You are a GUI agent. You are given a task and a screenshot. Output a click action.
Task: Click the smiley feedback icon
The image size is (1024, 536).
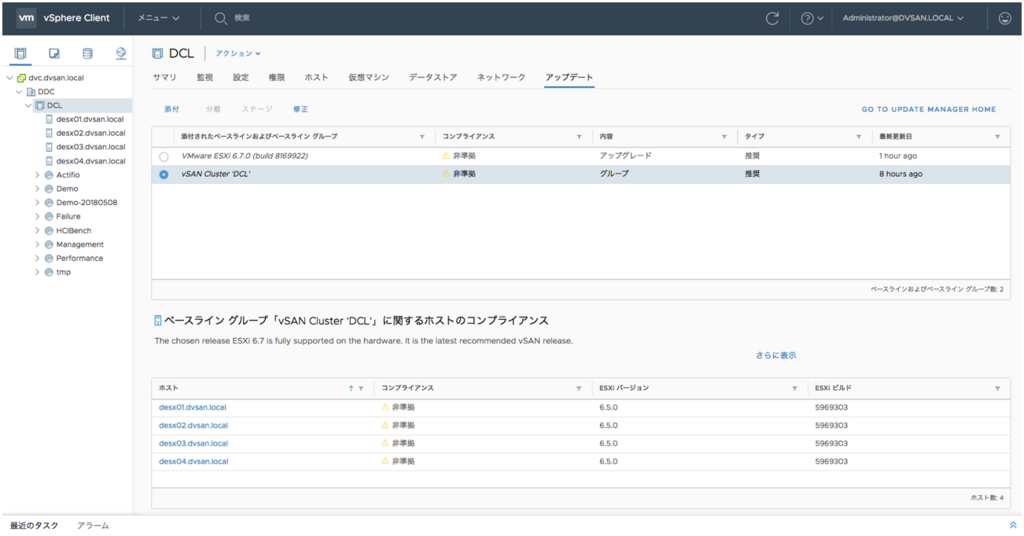1004,18
